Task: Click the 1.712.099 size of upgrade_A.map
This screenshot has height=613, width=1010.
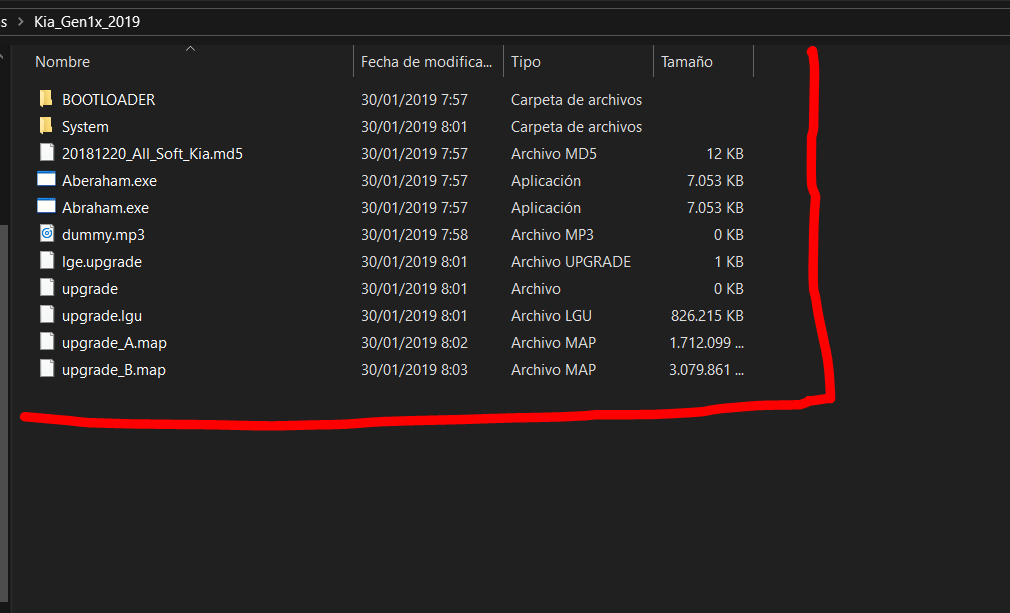Action: pyautogui.click(x=707, y=343)
